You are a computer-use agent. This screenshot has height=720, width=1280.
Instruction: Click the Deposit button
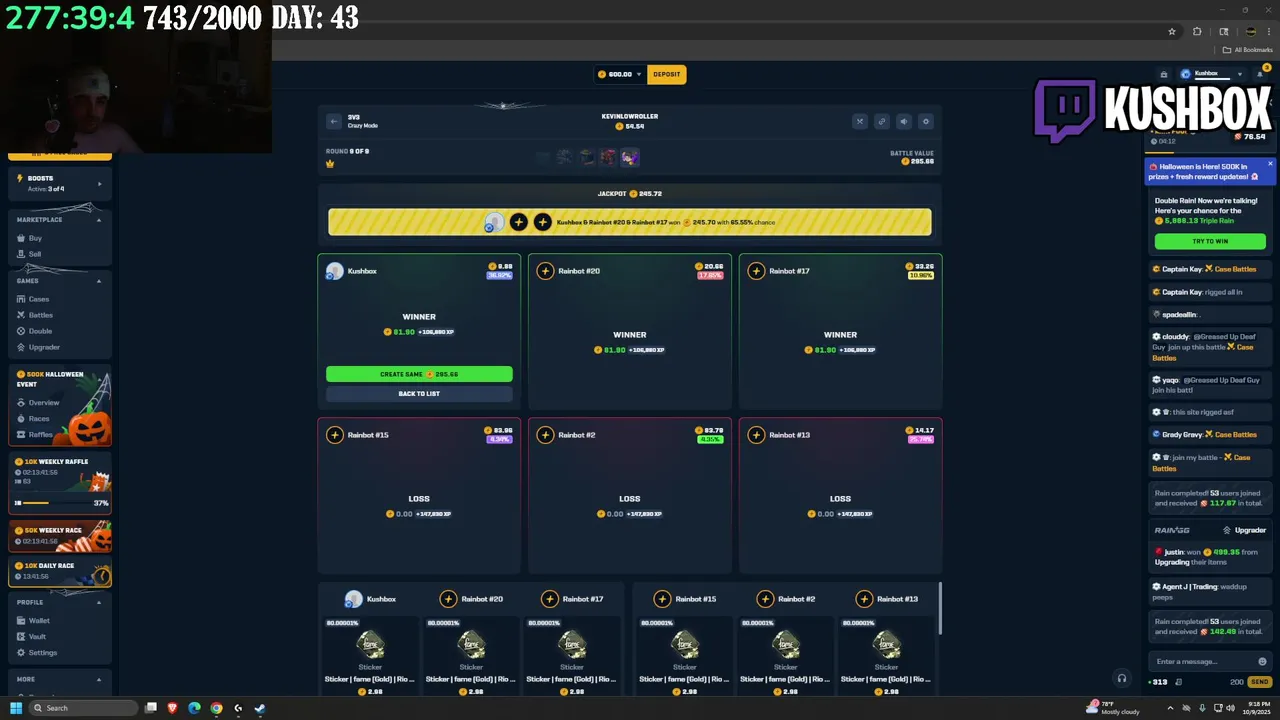666,74
